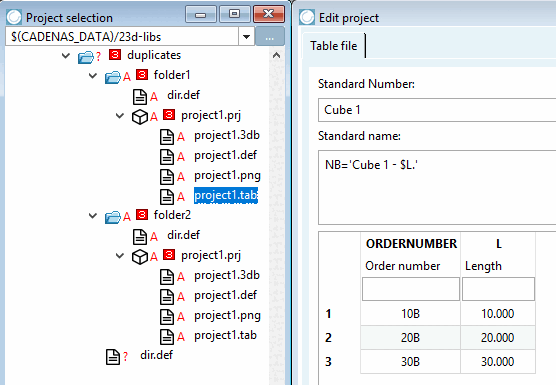This screenshot has height=385, width=556.
Task: Switch to the Table file tab
Action: 333,46
